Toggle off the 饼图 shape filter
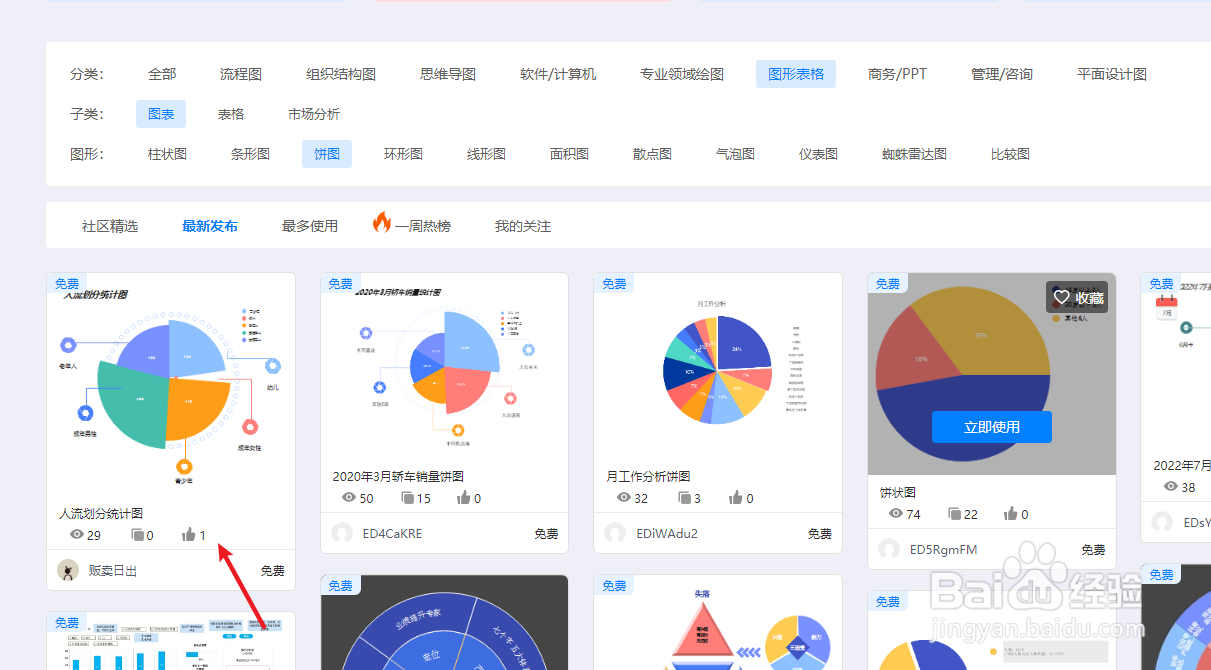The image size is (1211, 670). click(326, 153)
